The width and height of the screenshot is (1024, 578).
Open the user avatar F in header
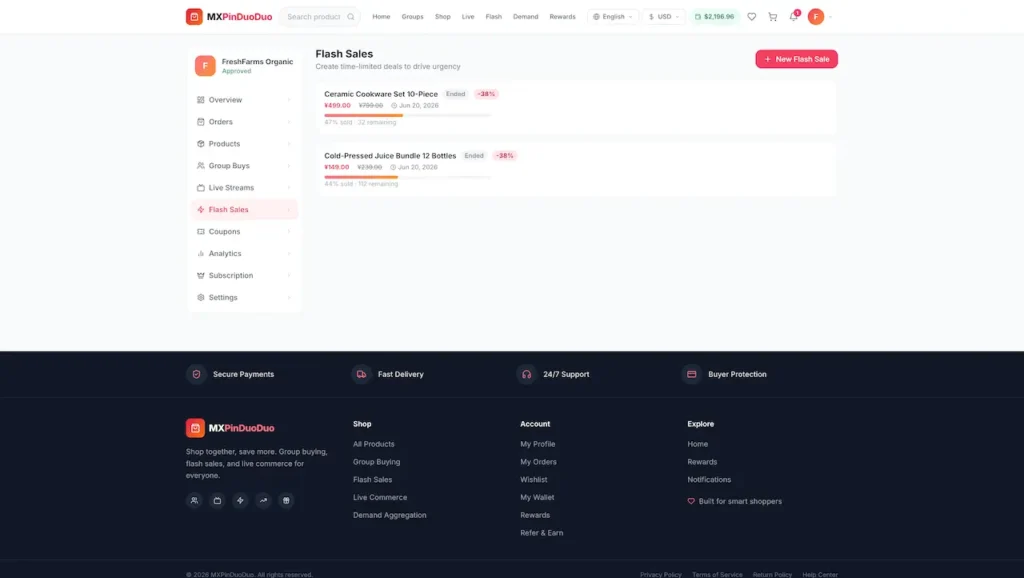pyautogui.click(x=816, y=17)
